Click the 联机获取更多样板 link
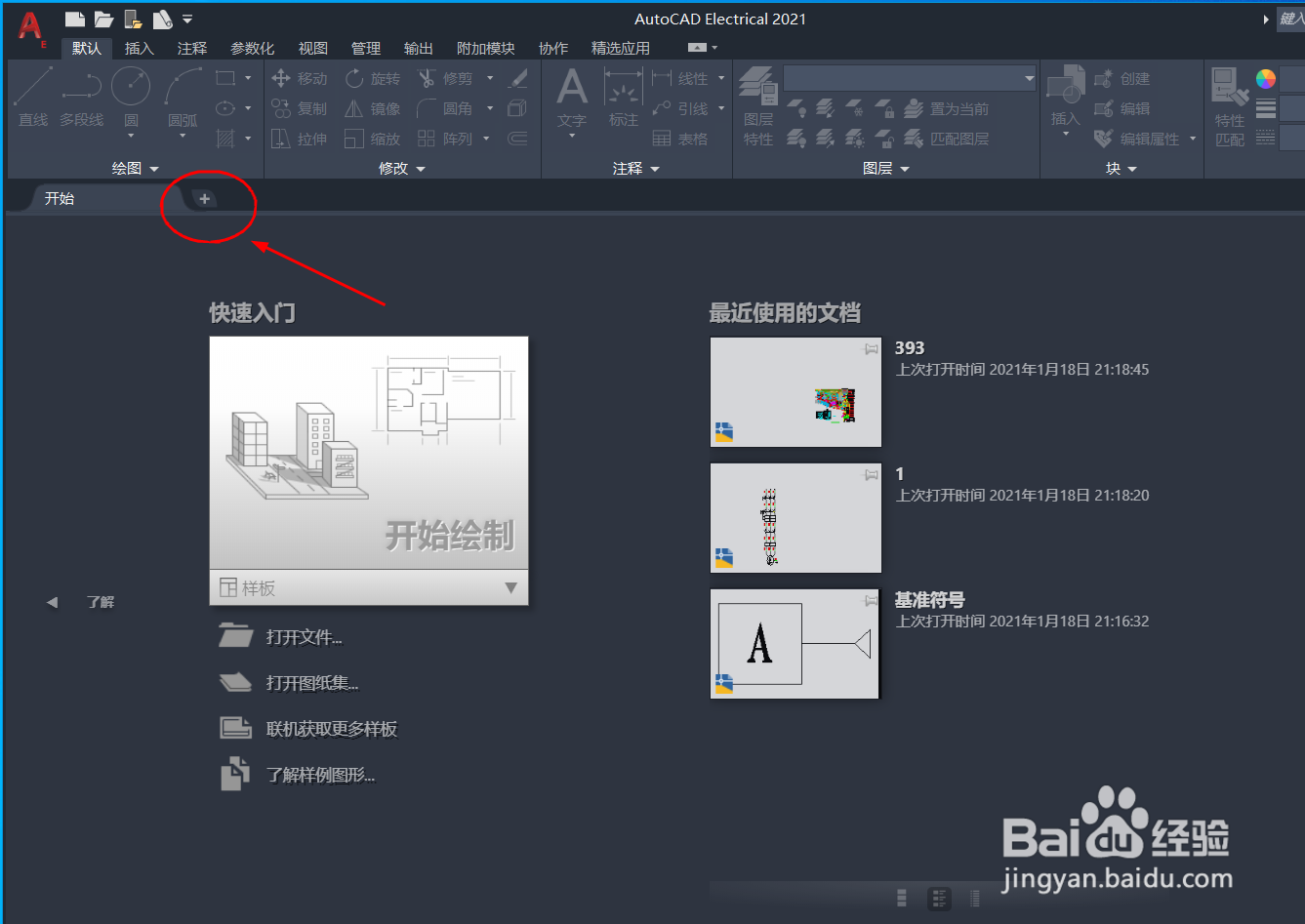 [332, 729]
